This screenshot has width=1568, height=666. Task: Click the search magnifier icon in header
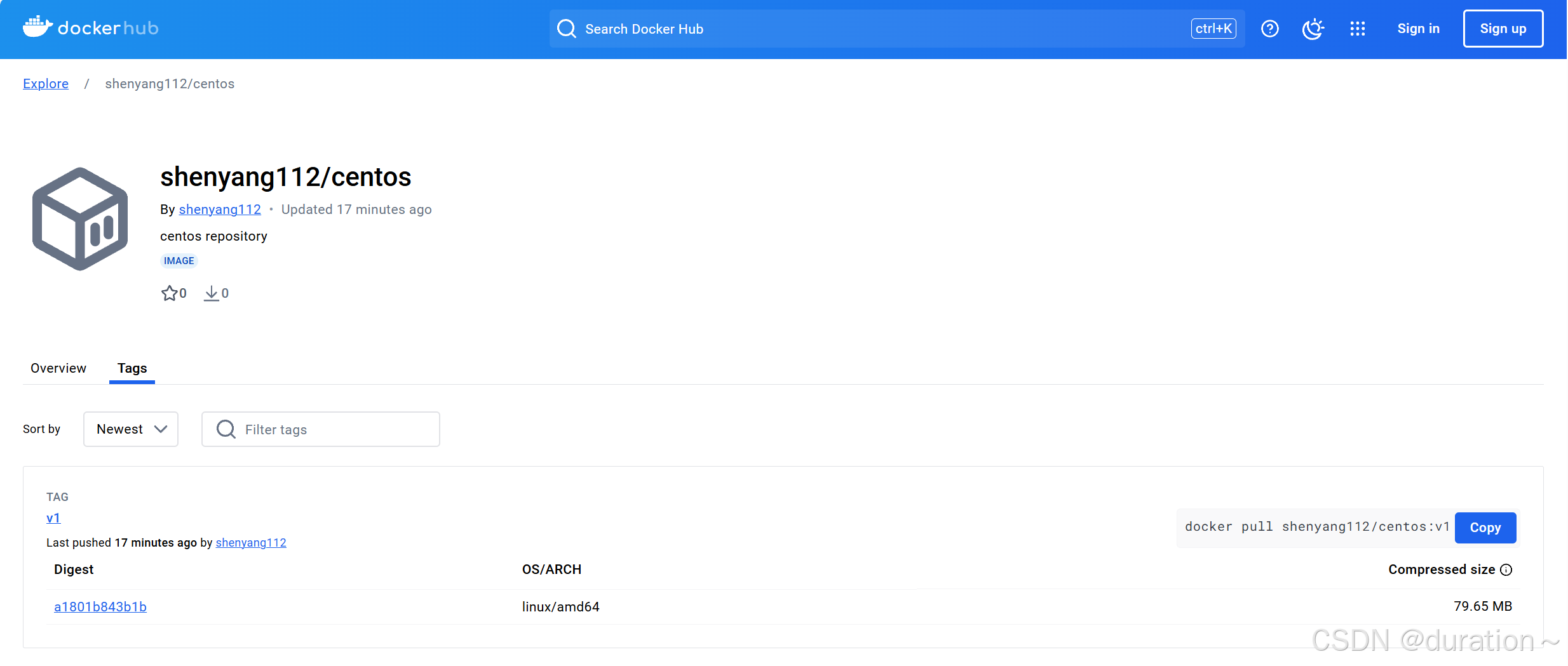click(566, 29)
